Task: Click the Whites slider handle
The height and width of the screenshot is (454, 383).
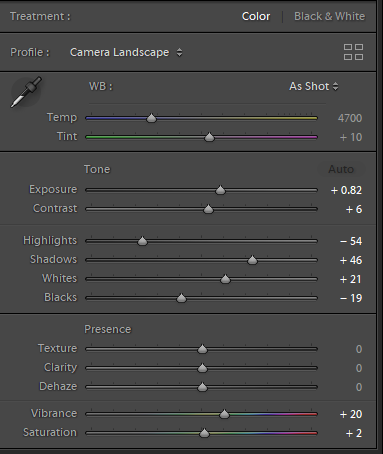Action: coord(225,279)
